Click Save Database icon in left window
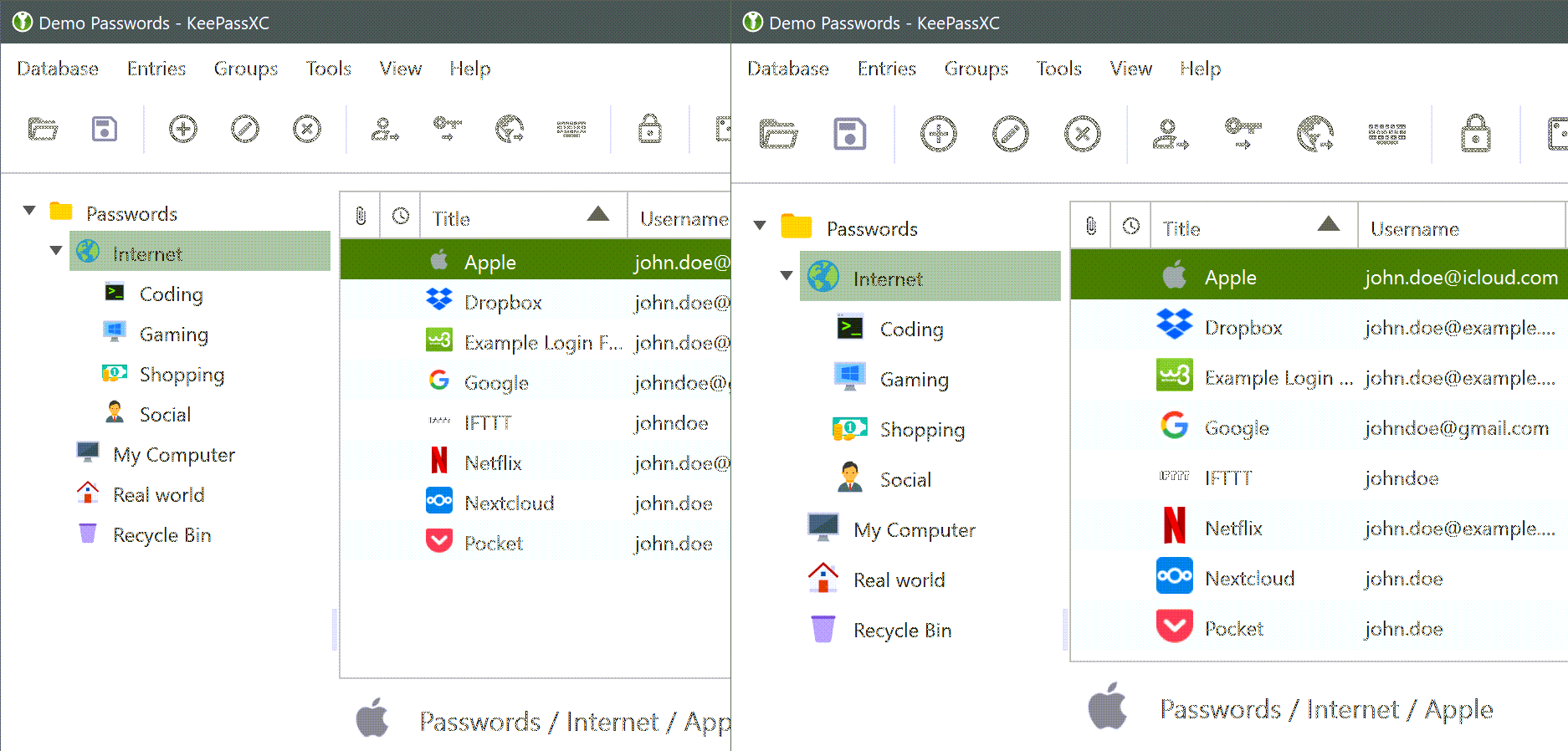Viewport: 1568px width, 751px height. click(105, 130)
